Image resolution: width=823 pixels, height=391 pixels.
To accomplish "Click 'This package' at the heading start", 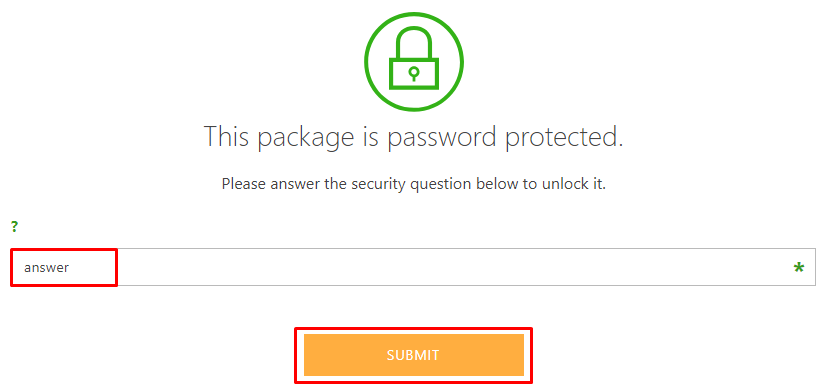I will [278, 138].
